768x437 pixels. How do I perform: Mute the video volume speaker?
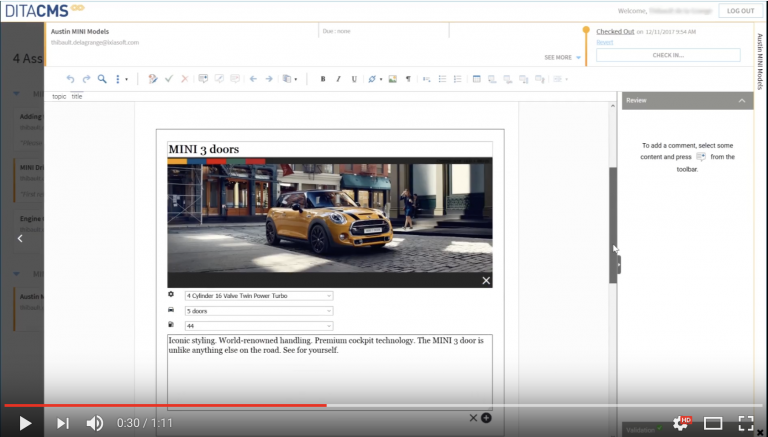[95, 423]
